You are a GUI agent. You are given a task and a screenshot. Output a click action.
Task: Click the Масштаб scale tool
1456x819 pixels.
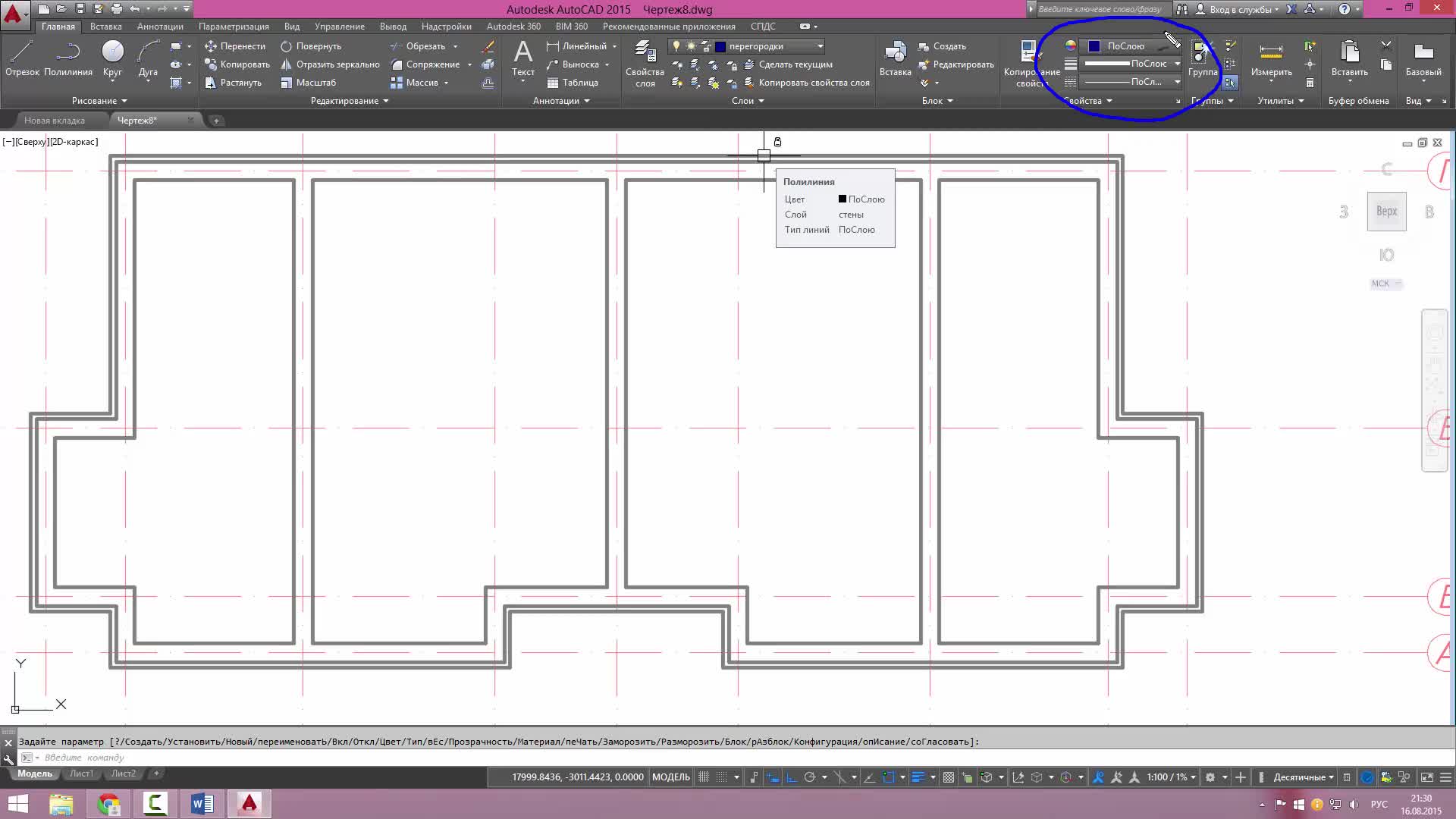308,83
